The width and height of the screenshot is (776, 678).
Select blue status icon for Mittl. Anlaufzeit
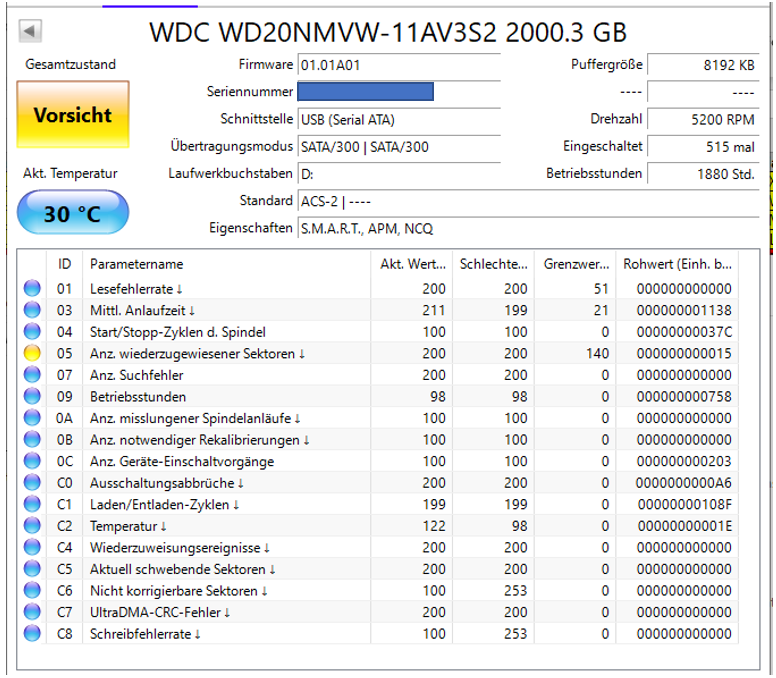pyautogui.click(x=32, y=310)
